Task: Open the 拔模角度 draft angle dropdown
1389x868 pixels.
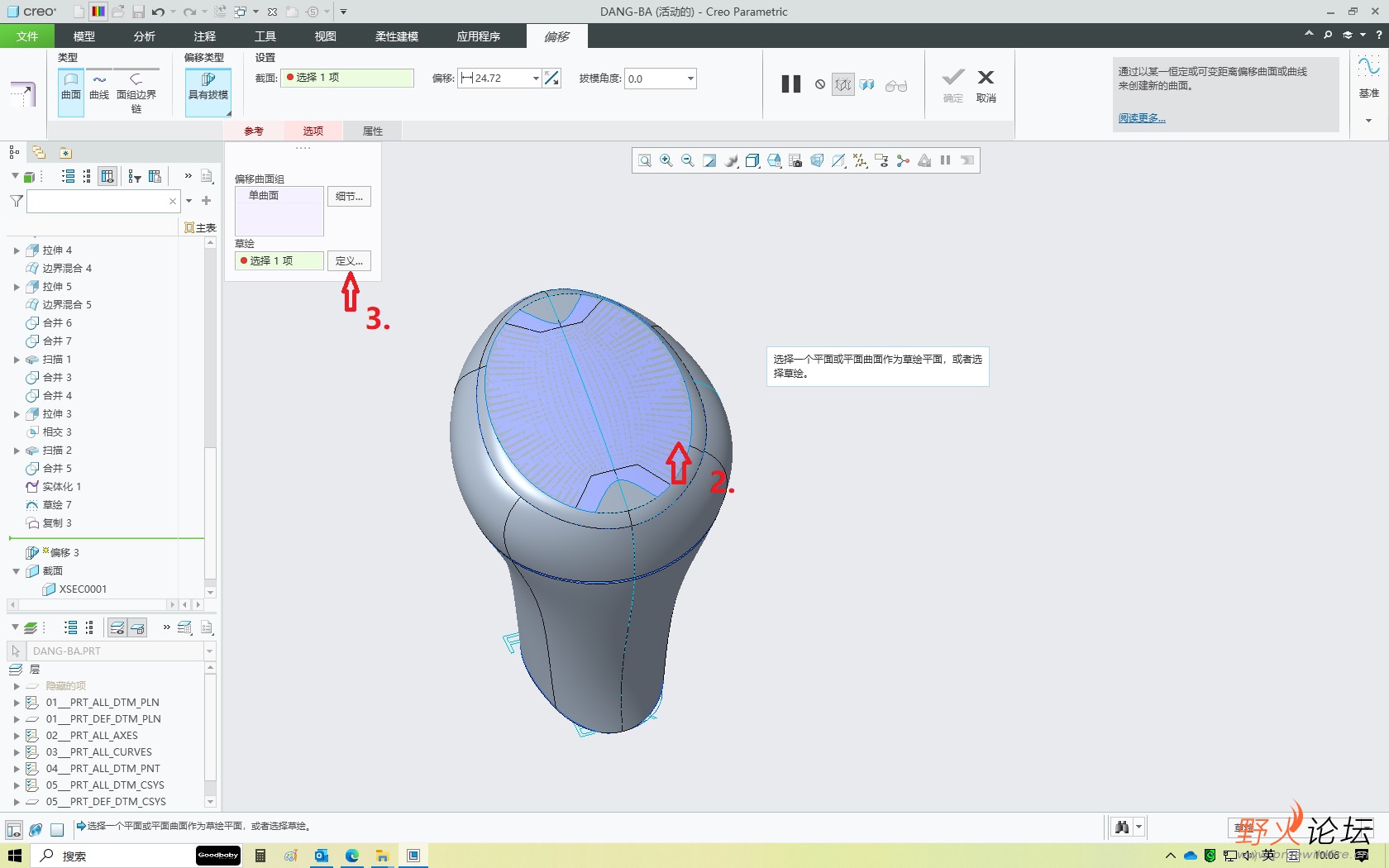Action: pyautogui.click(x=690, y=79)
